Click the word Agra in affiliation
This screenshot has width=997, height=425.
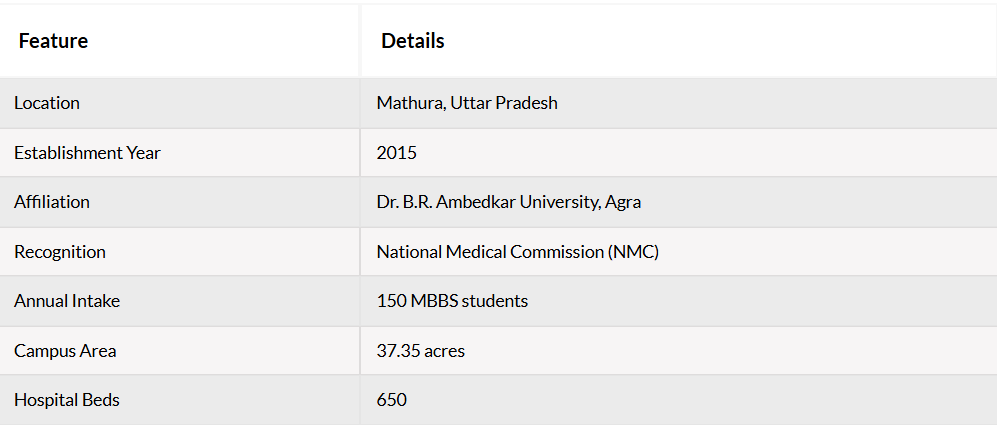tap(622, 203)
